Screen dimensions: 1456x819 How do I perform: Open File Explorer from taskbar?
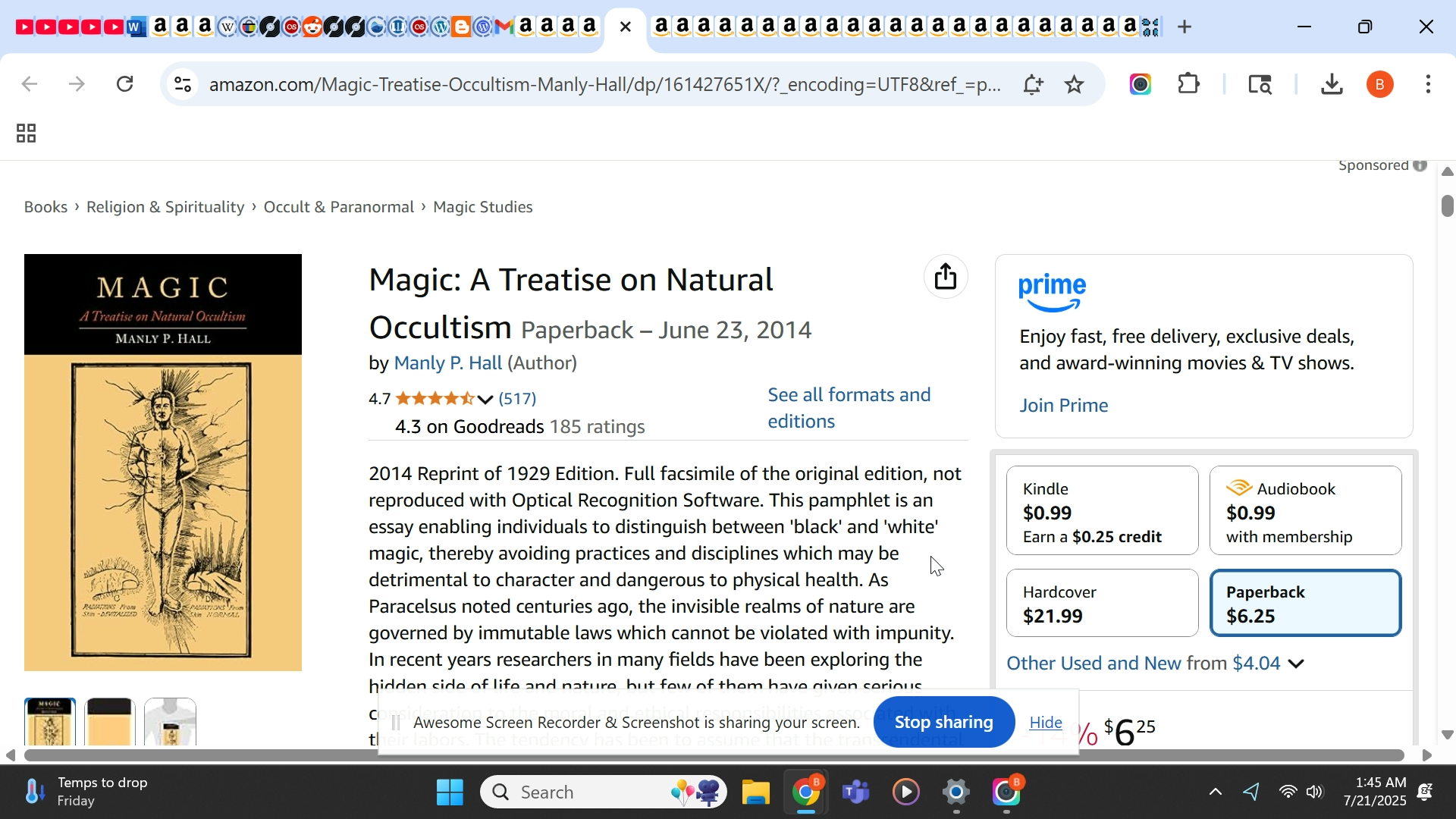tap(756, 793)
